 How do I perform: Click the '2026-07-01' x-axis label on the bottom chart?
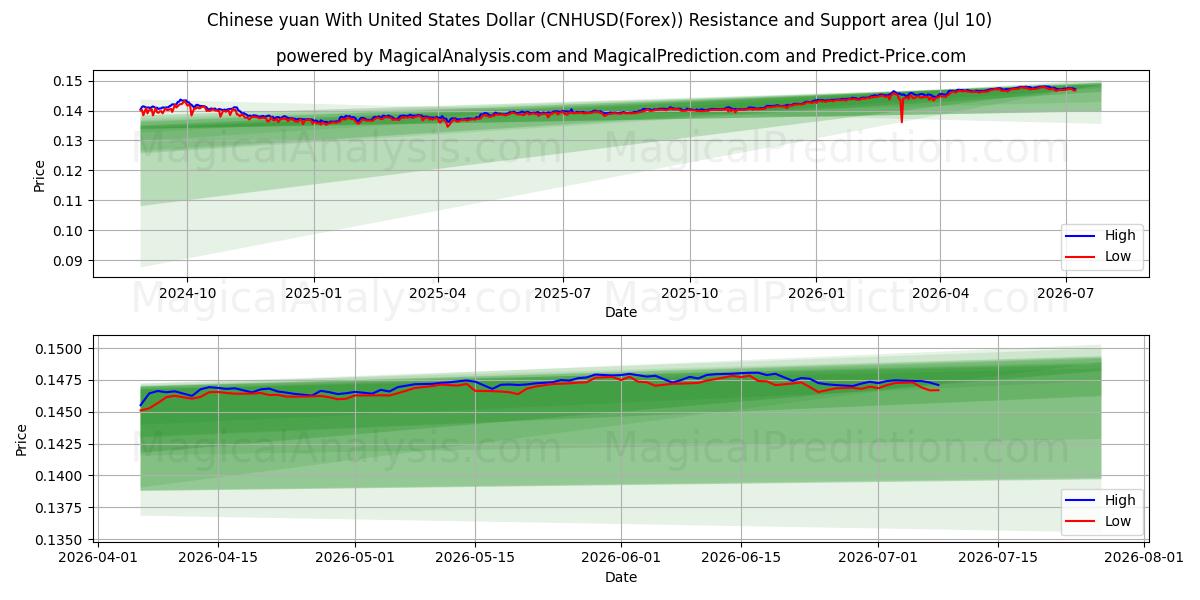pyautogui.click(x=878, y=558)
